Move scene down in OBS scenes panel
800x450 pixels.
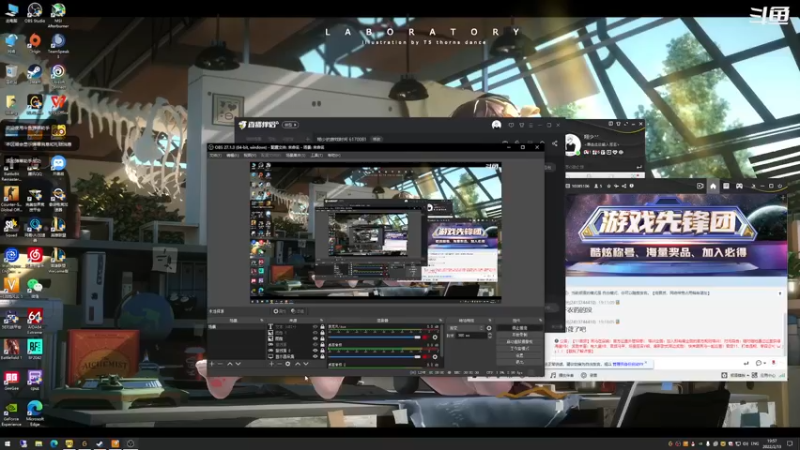pos(238,364)
